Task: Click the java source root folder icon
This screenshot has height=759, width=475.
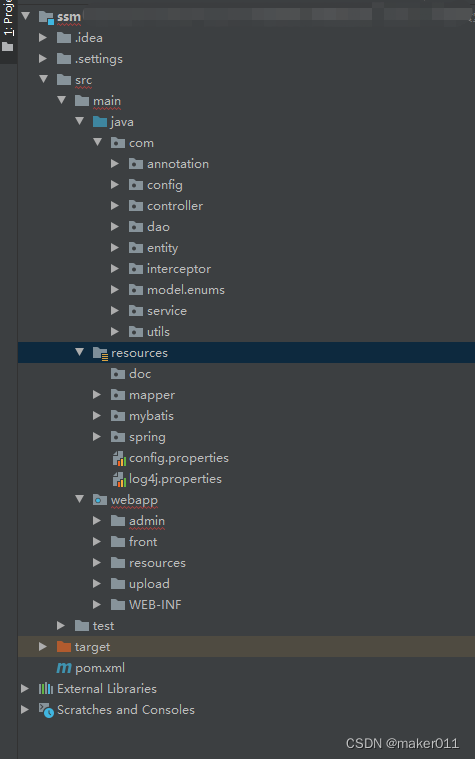Action: pyautogui.click(x=100, y=121)
